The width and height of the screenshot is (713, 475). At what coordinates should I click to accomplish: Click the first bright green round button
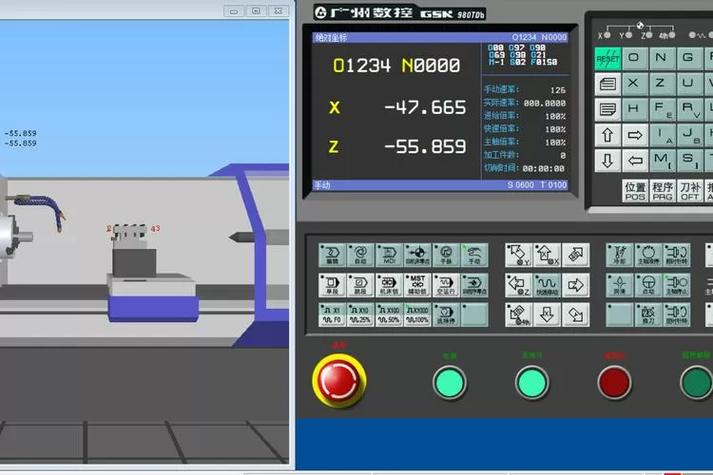[x=449, y=383]
